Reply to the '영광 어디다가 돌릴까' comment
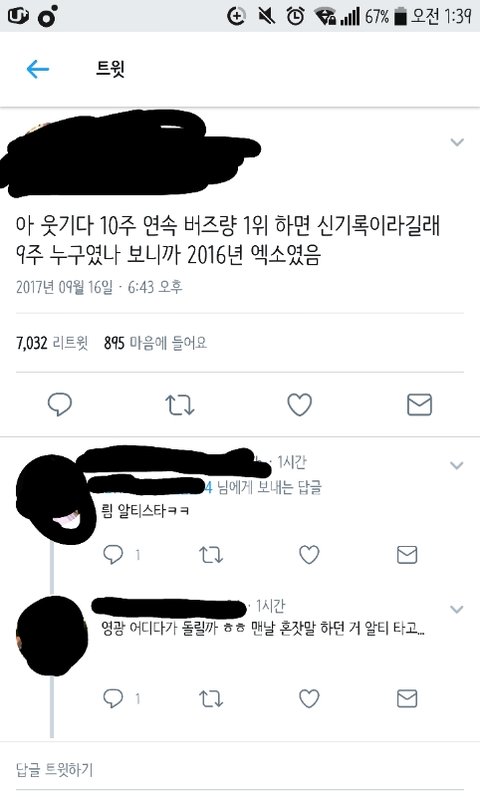Viewport: 480px width, 797px height. coord(113,698)
